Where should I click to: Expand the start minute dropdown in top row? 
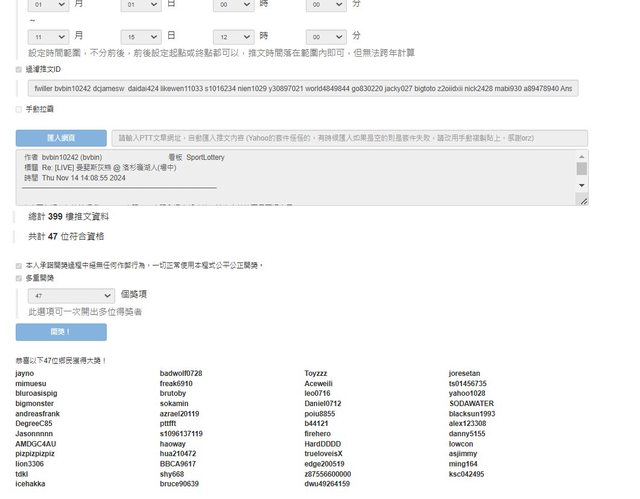(x=325, y=6)
